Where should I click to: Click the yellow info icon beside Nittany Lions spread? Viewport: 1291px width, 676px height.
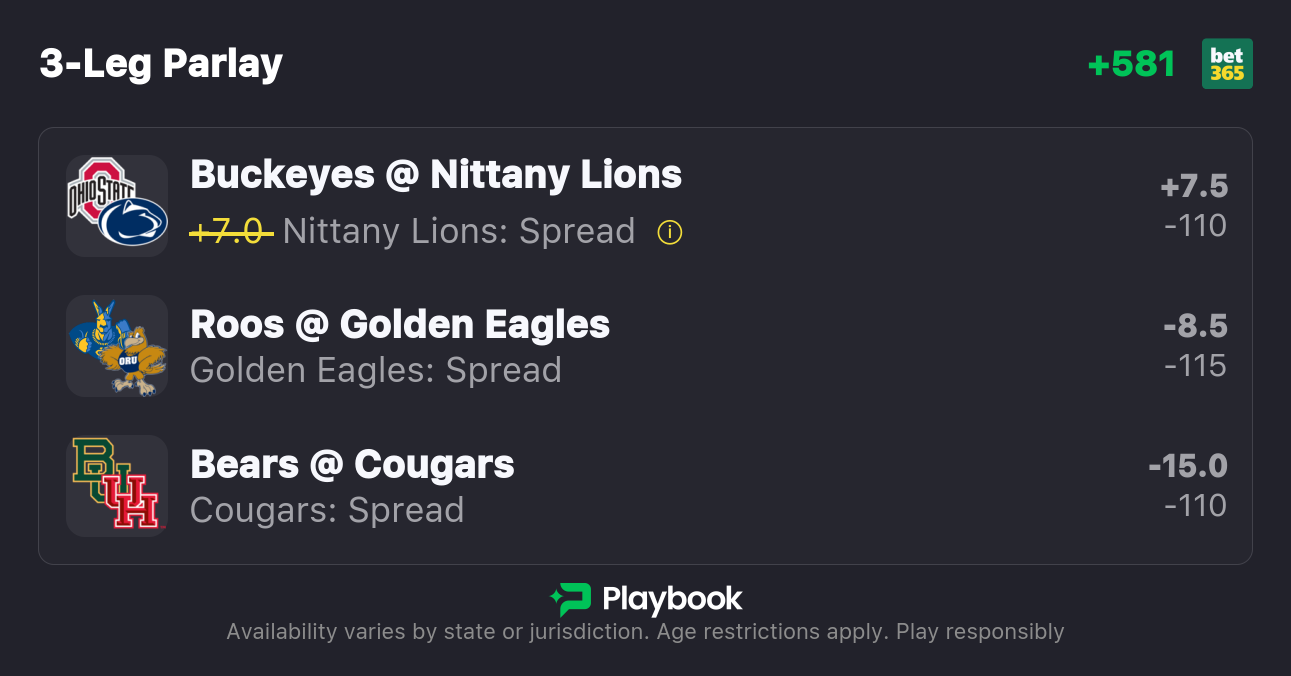(669, 232)
